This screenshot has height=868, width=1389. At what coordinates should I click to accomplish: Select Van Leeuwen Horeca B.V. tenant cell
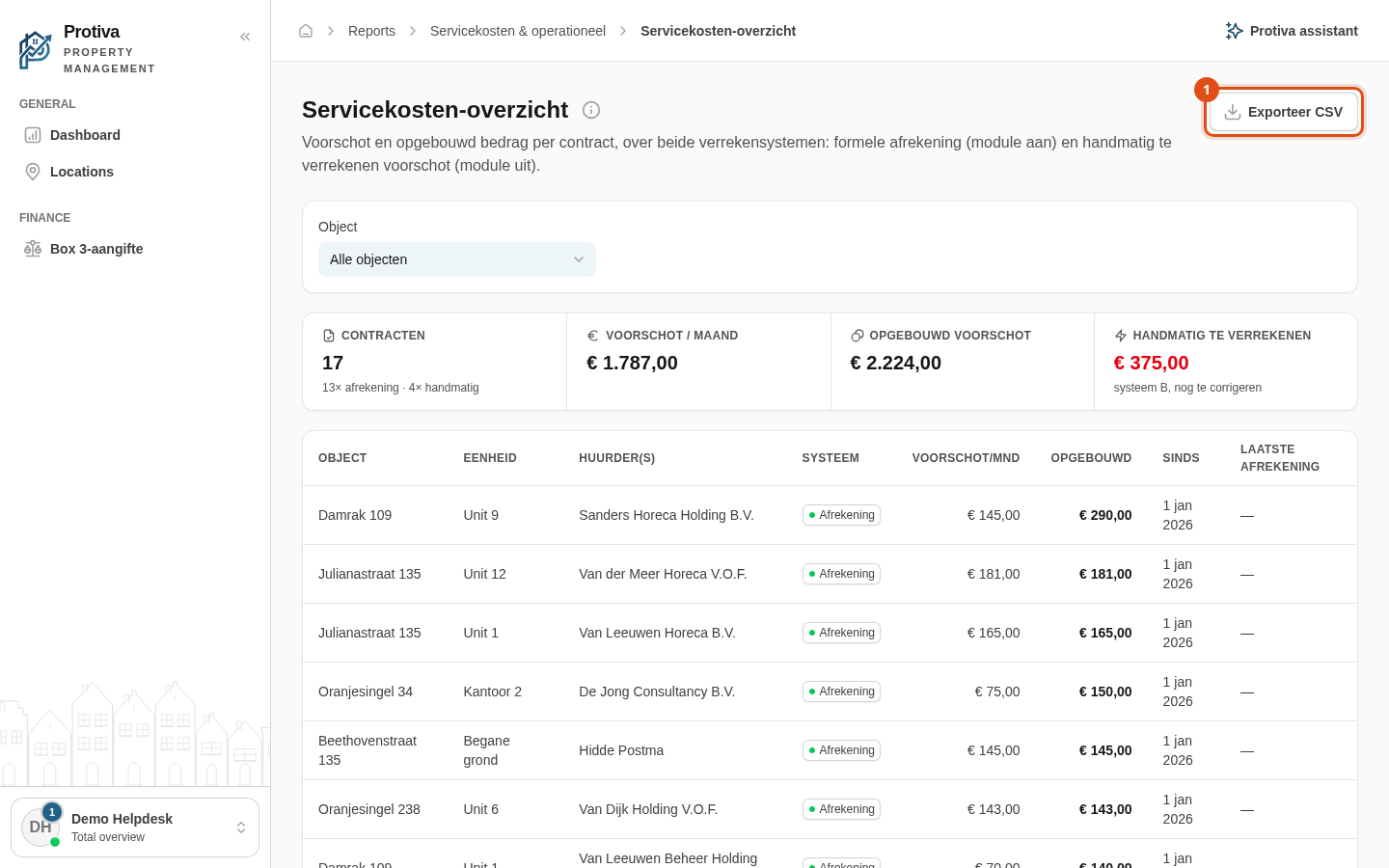pyautogui.click(x=657, y=633)
